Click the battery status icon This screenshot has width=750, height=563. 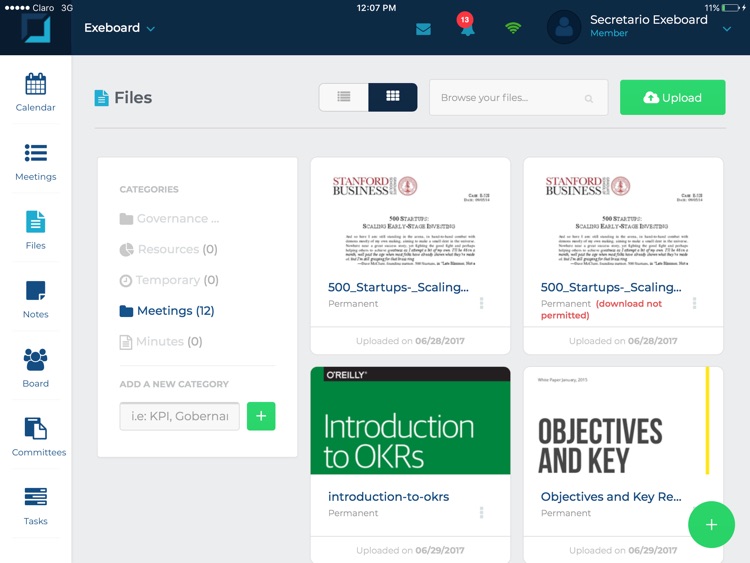tap(731, 8)
